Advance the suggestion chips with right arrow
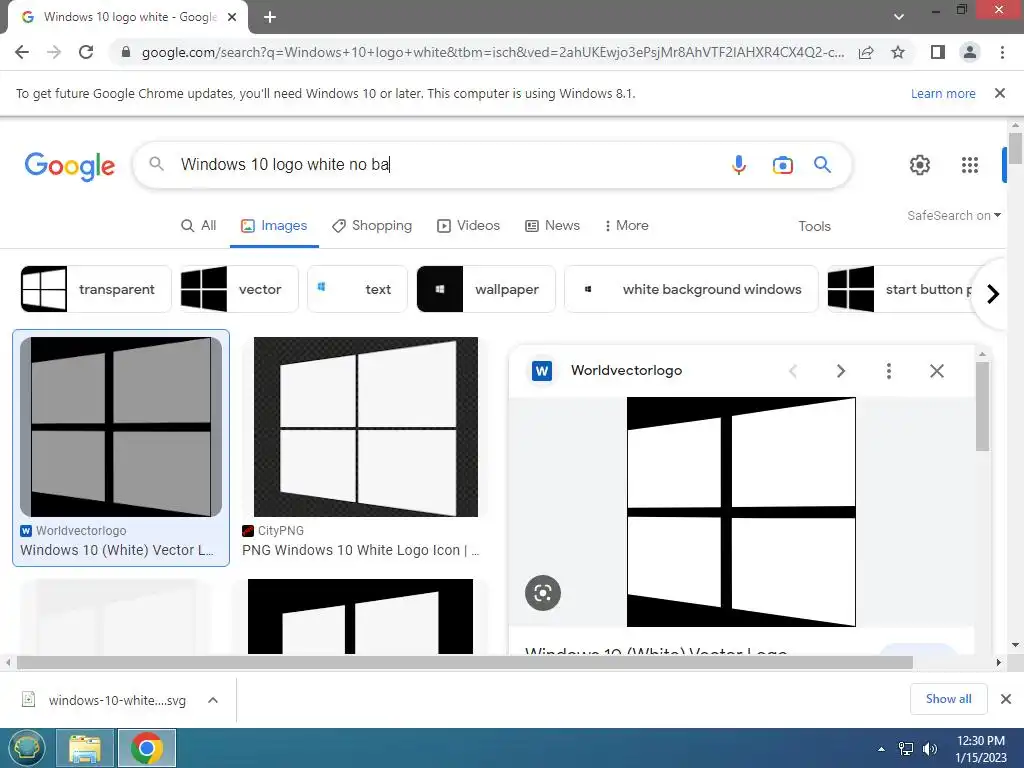The height and width of the screenshot is (768, 1024). tap(993, 294)
